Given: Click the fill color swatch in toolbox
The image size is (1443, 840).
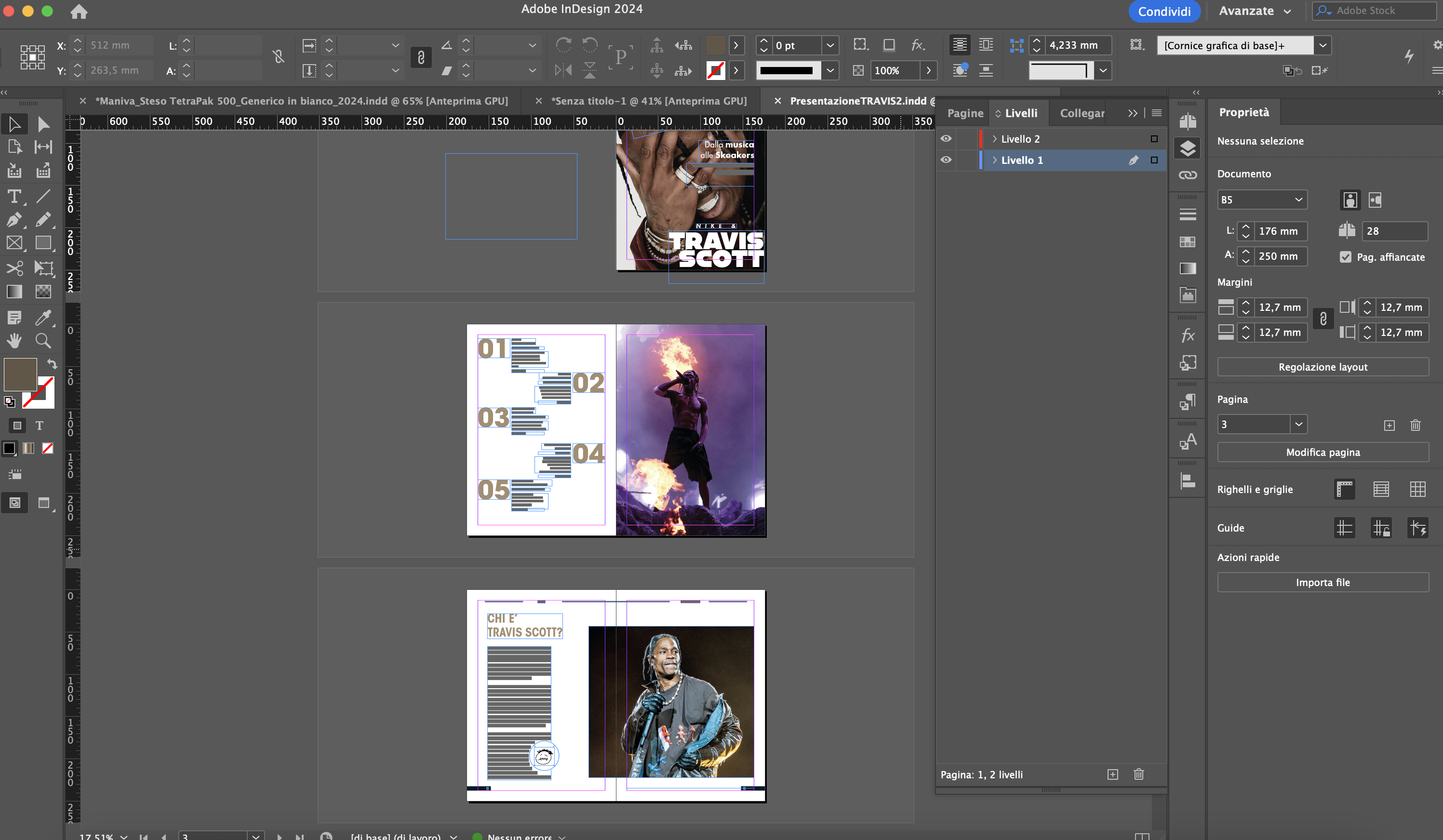Looking at the screenshot, I should pos(20,374).
